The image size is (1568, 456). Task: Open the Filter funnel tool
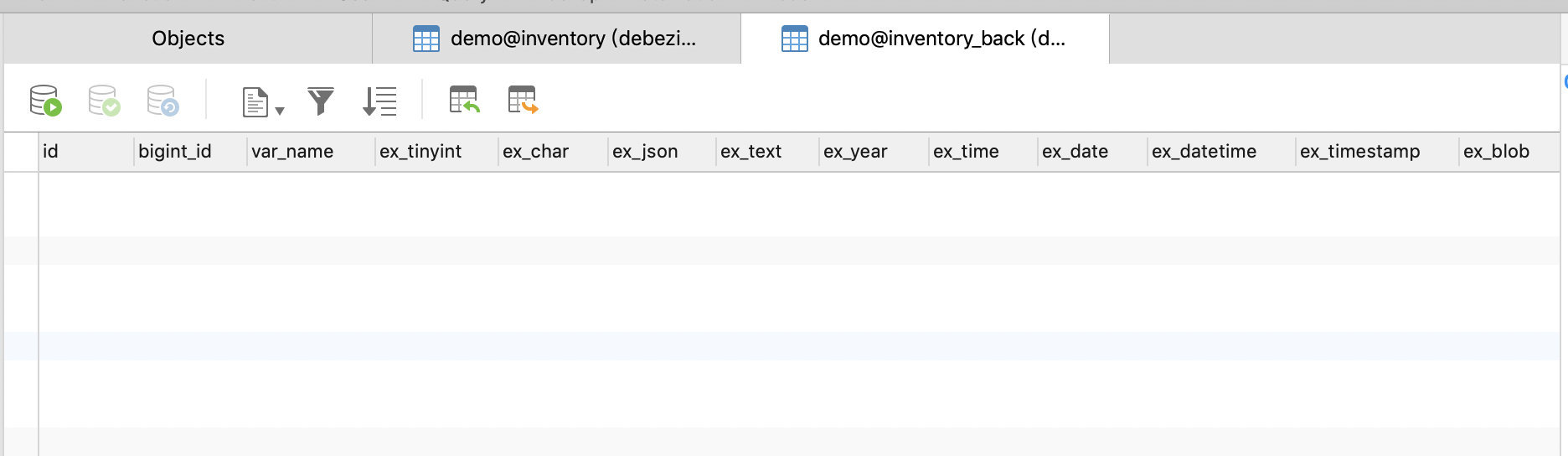[321, 101]
